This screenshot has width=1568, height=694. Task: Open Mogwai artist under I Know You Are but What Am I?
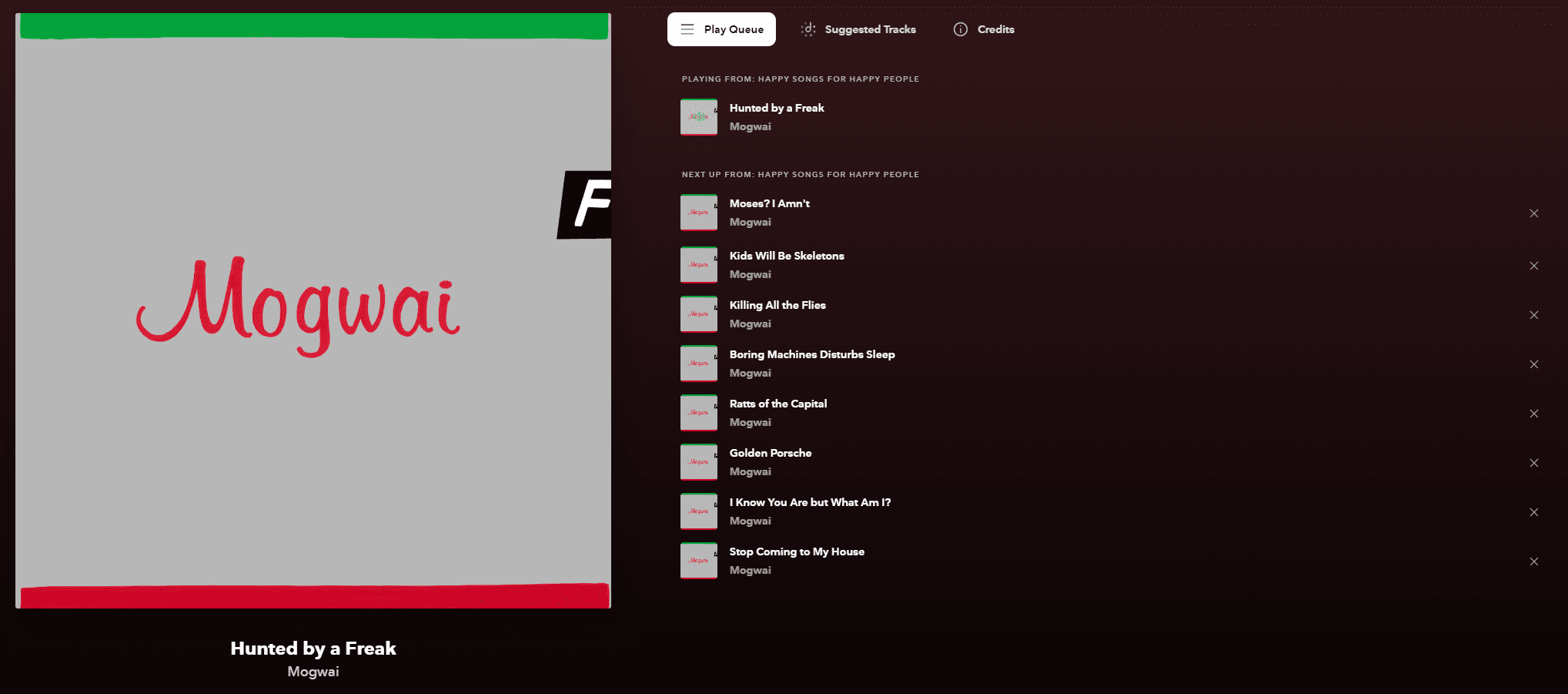pos(751,521)
